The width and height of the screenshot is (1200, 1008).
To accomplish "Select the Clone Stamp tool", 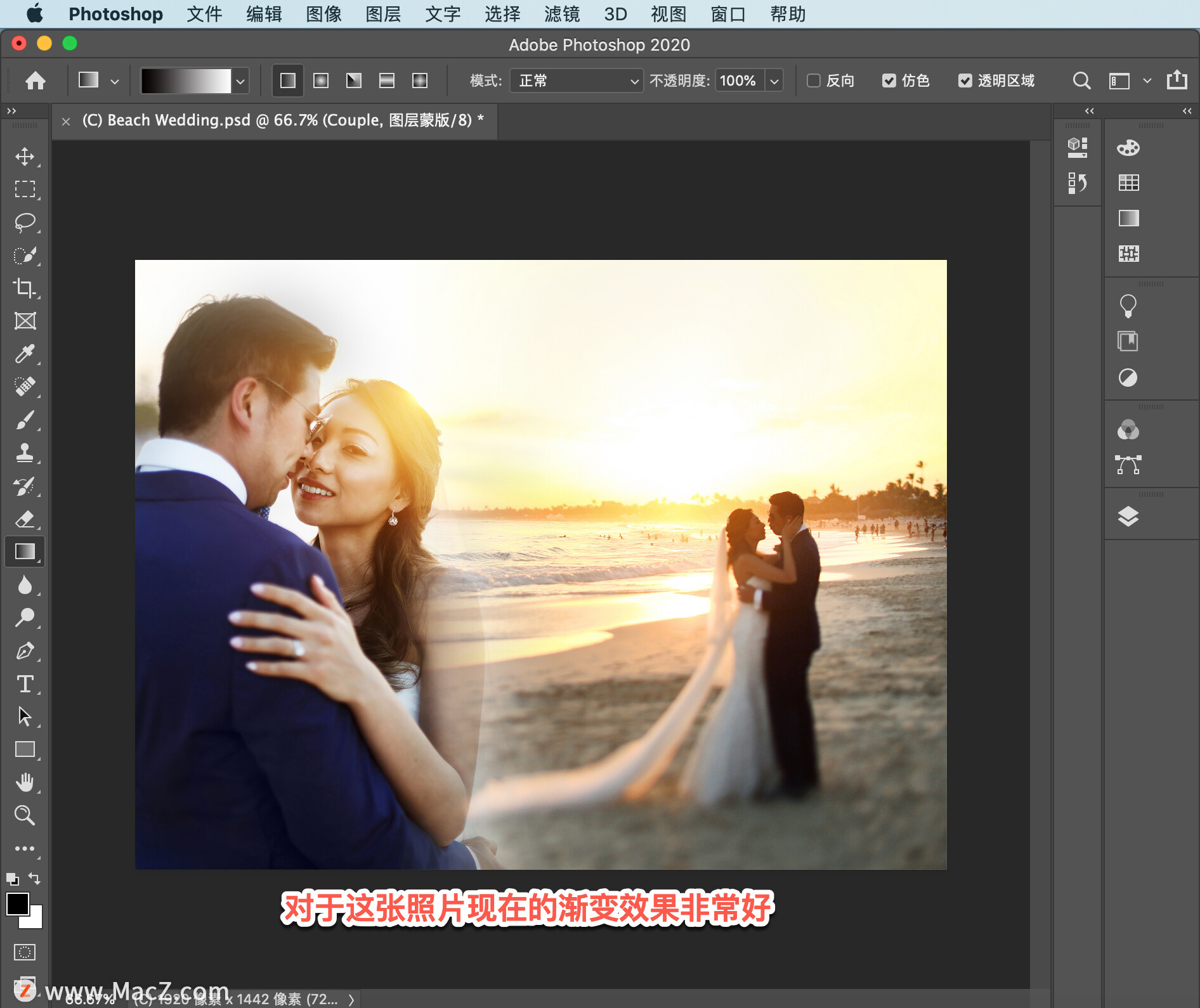I will coord(25,453).
